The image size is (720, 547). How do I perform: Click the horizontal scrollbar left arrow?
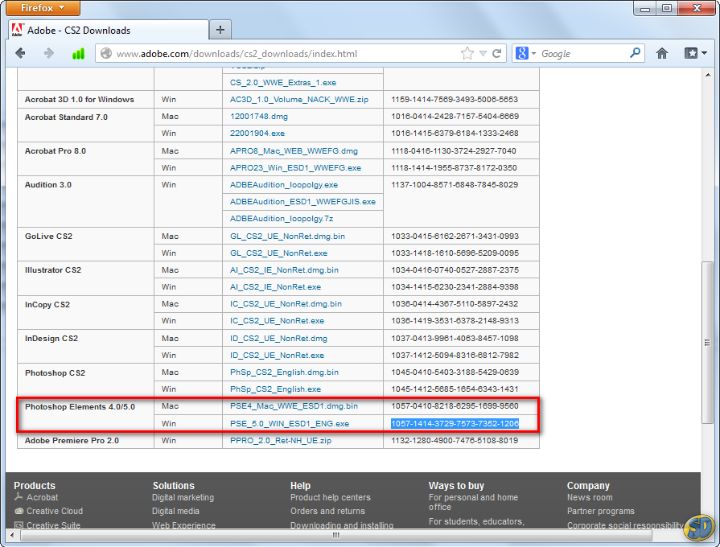coord(12,536)
